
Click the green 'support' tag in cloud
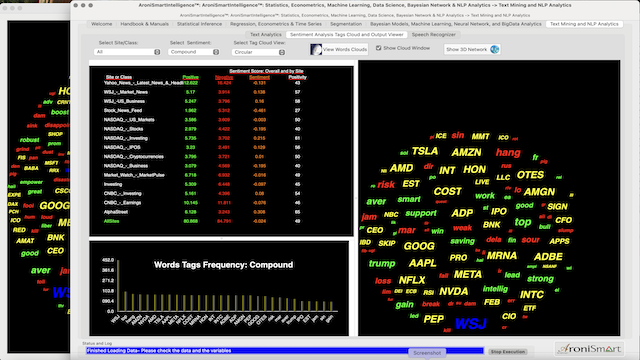[x=421, y=213]
